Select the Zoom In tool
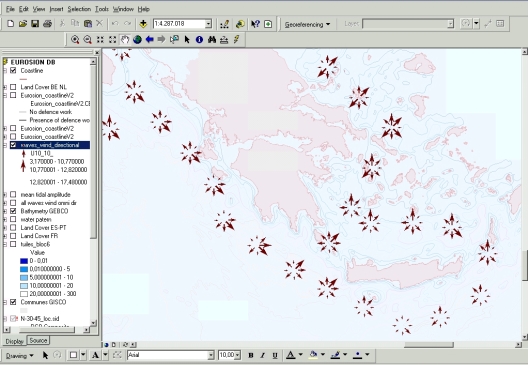This screenshot has height=365, width=528. (75, 40)
